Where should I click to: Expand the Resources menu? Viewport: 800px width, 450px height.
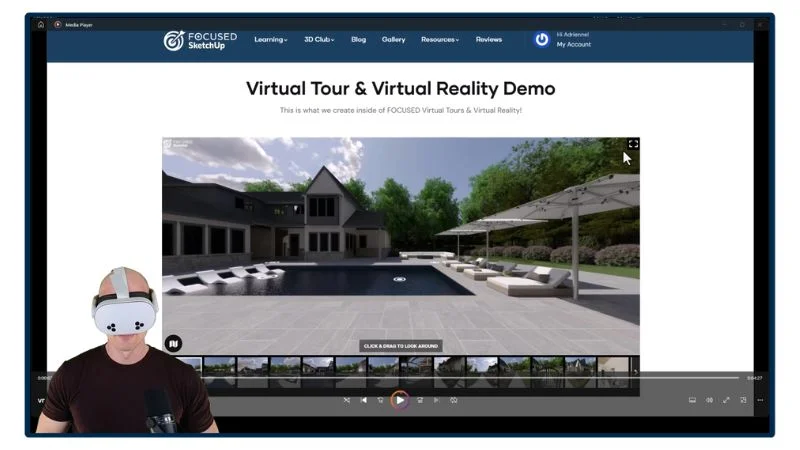click(x=440, y=40)
